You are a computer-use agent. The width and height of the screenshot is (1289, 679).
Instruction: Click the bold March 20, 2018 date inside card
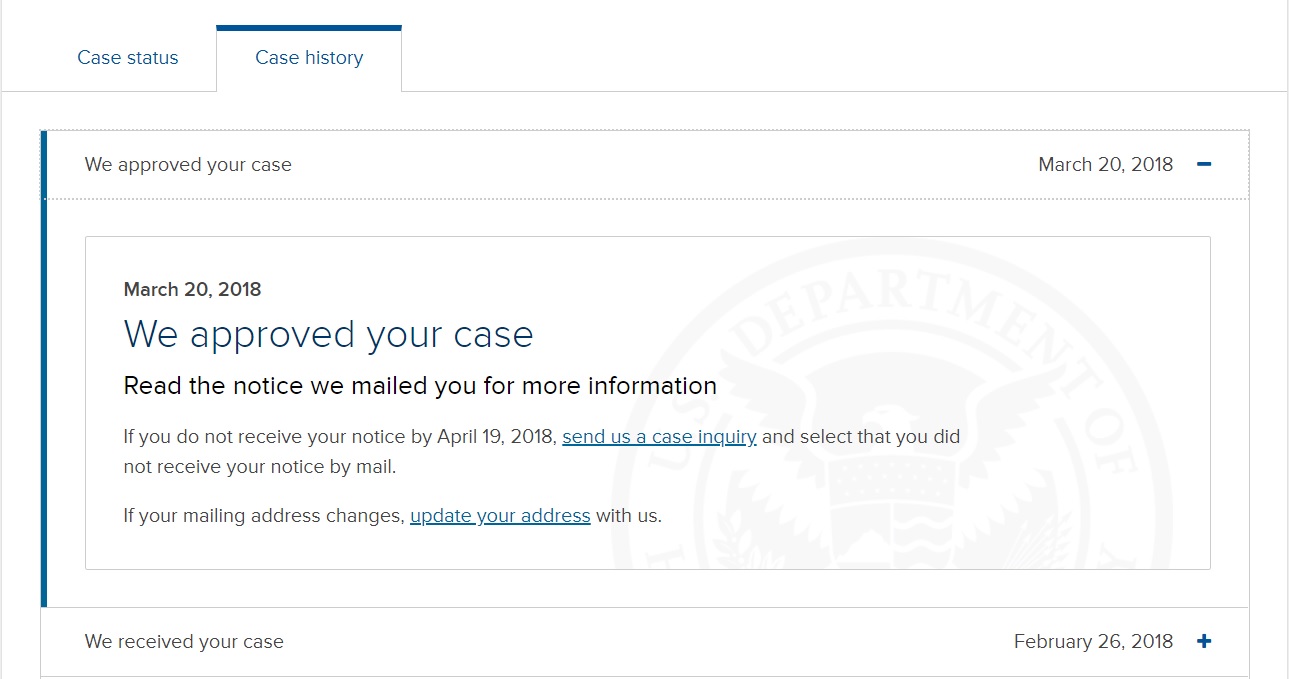tap(192, 289)
